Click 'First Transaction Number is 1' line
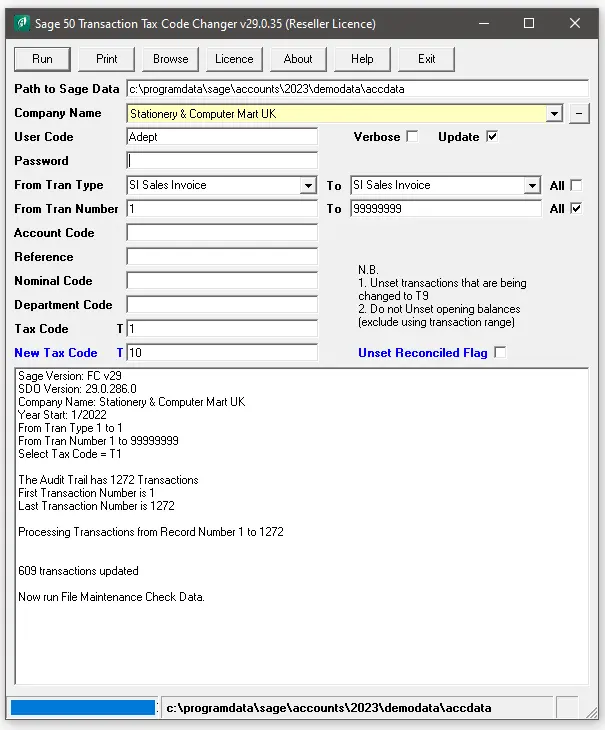Image resolution: width=605 pixels, height=730 pixels. tap(86, 493)
